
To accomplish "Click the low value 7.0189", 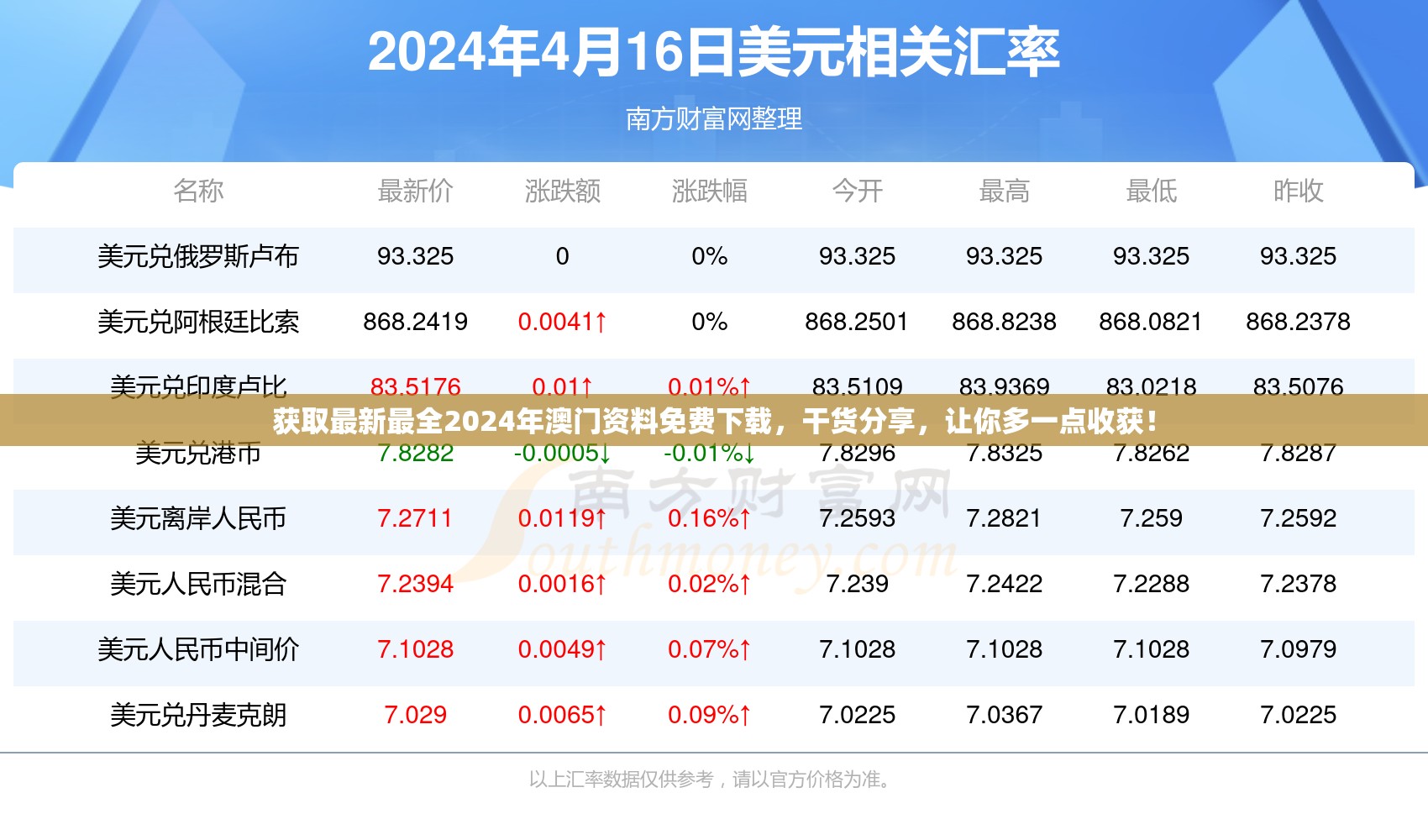I will (x=1151, y=715).
